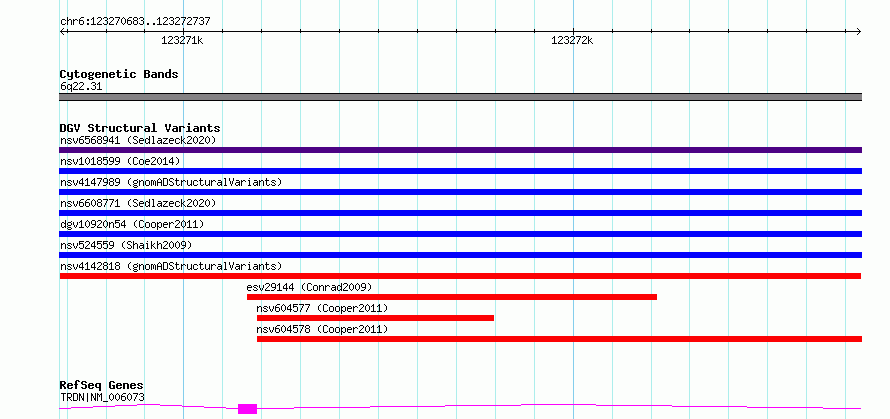Select the purple nsv6568941 variant bar

460,150
